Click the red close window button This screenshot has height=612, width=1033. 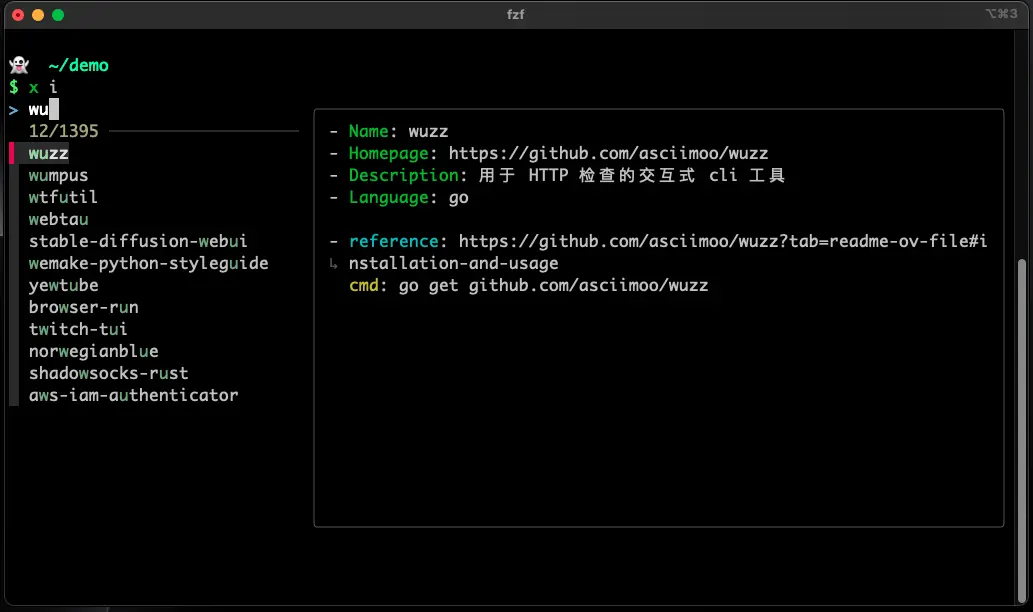[x=18, y=15]
